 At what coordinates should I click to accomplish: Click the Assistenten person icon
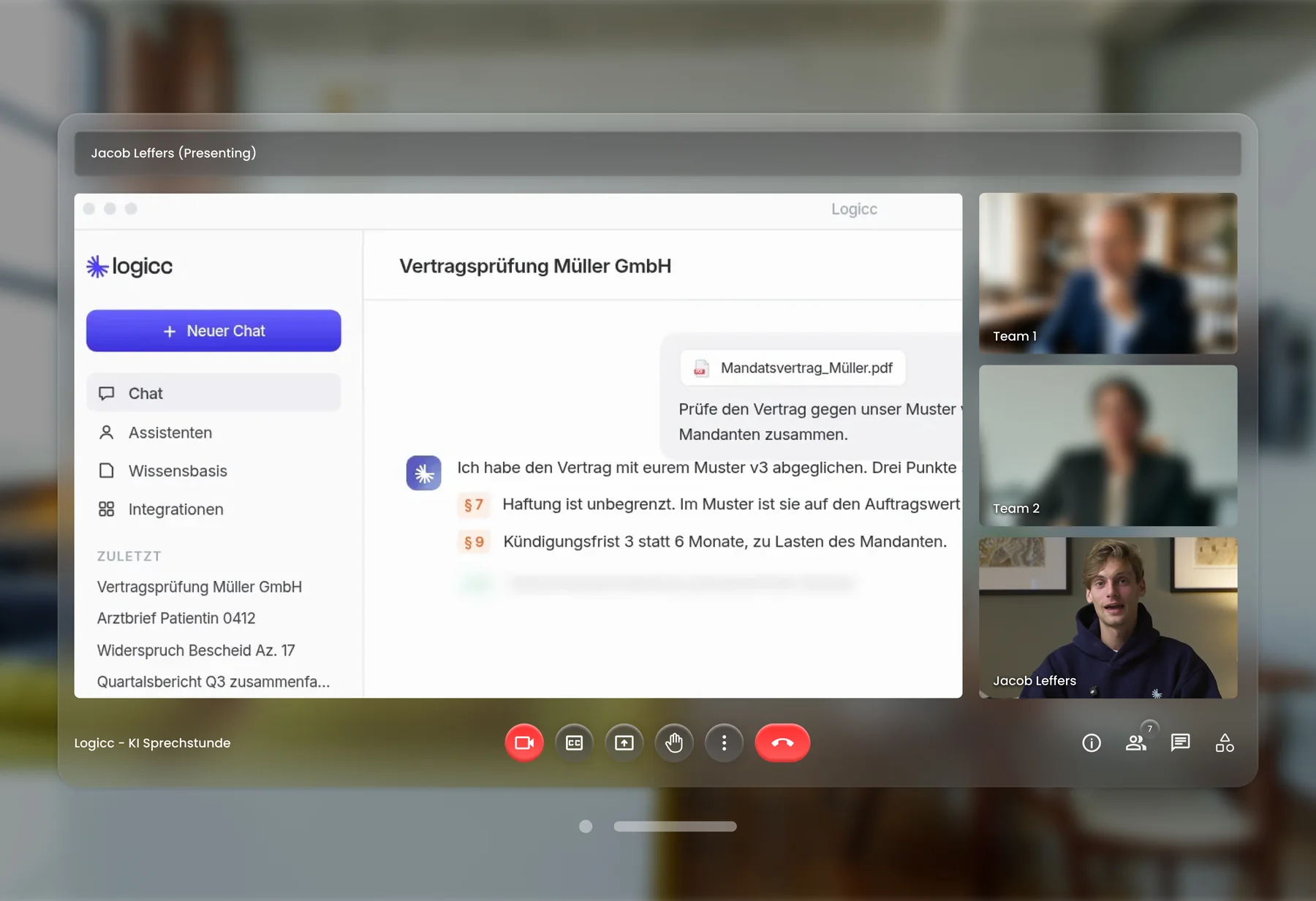tap(107, 433)
